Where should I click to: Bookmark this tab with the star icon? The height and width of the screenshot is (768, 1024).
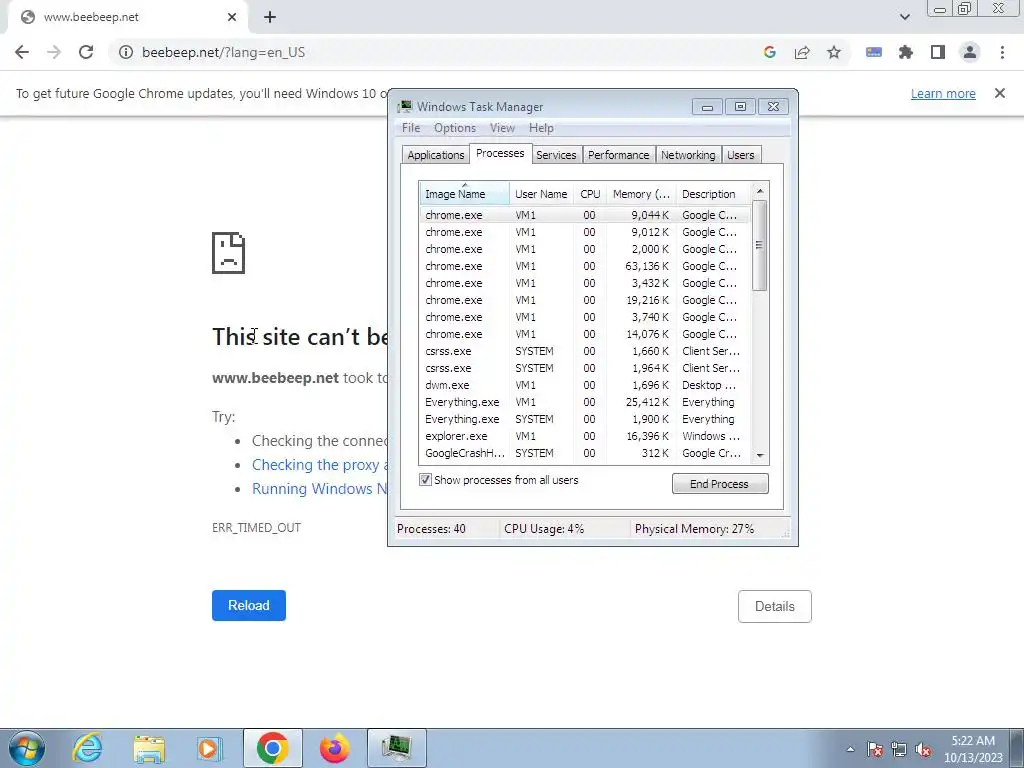tap(834, 52)
